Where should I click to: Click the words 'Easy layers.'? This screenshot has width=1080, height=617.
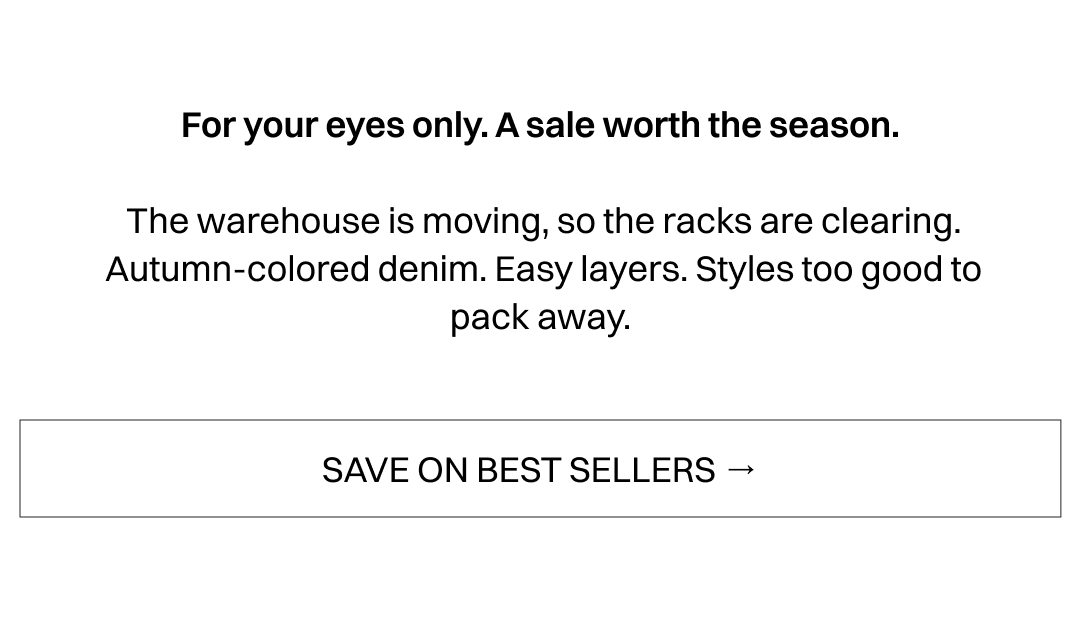click(x=591, y=269)
